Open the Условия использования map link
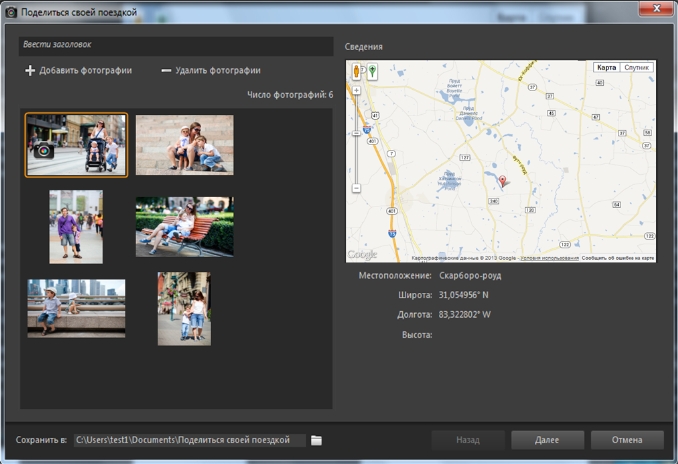678x464 pixels. click(x=549, y=258)
